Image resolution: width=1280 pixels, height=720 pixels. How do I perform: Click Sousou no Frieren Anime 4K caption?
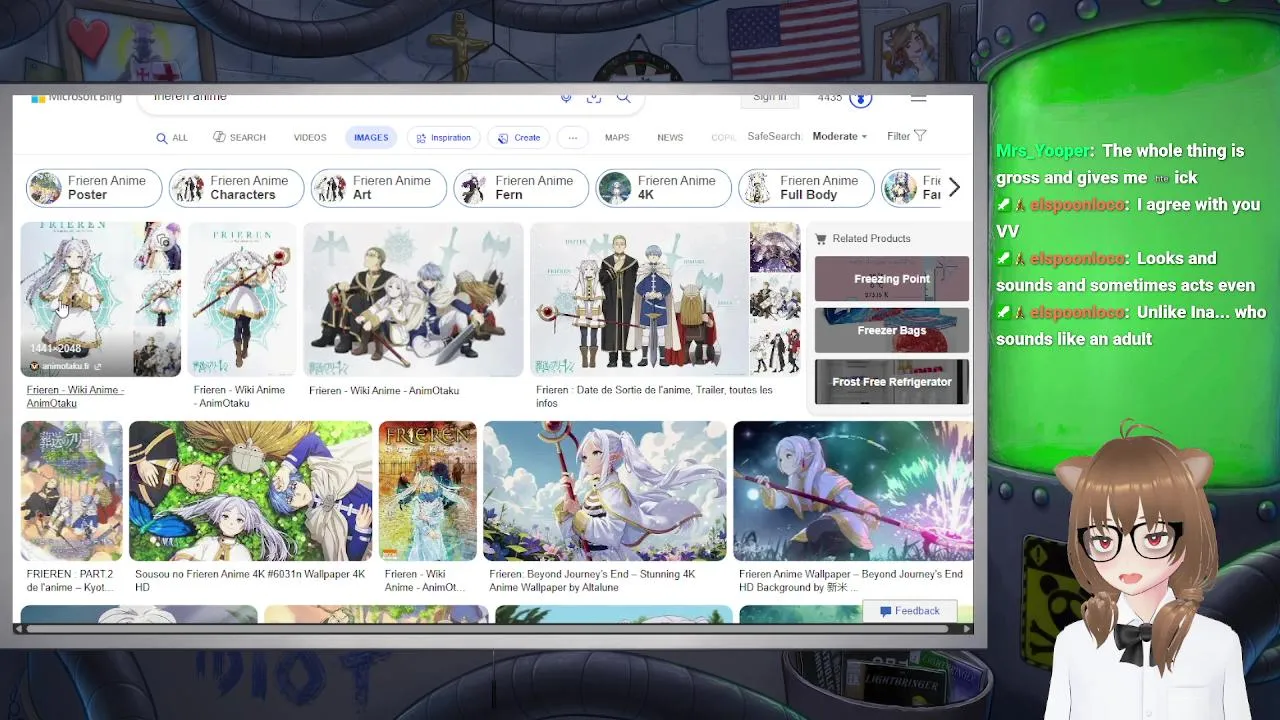point(250,581)
